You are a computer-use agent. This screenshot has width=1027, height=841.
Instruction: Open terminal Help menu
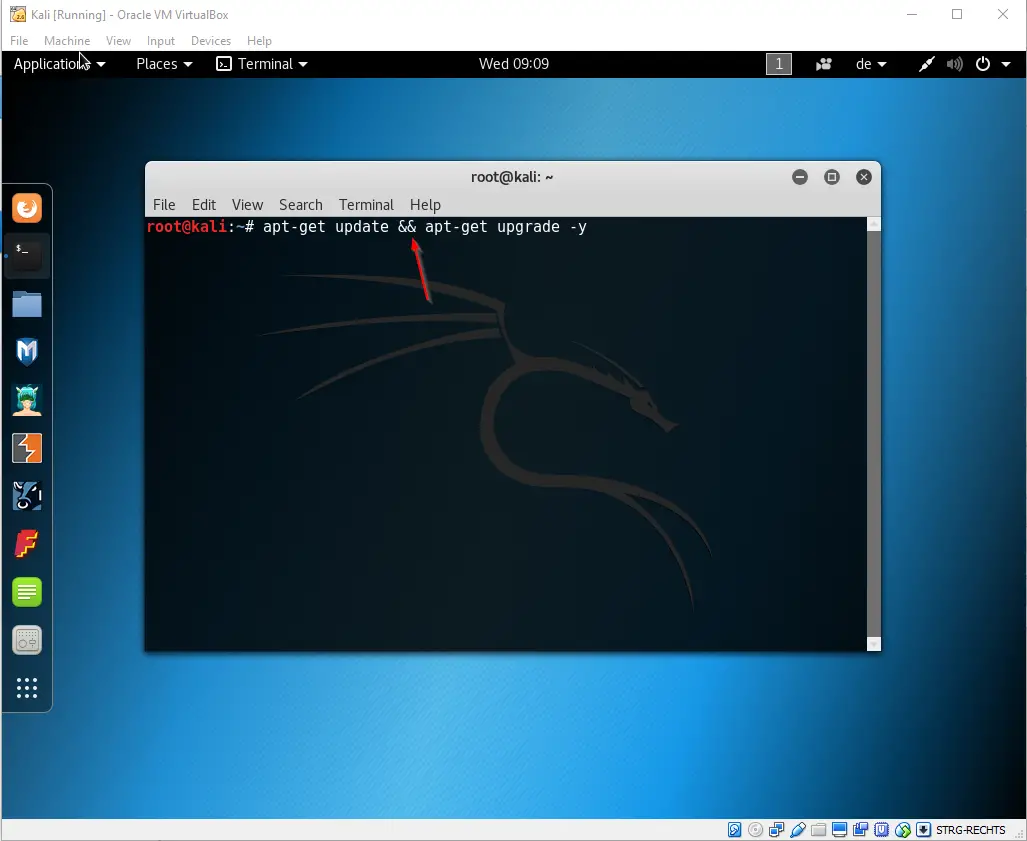(425, 205)
